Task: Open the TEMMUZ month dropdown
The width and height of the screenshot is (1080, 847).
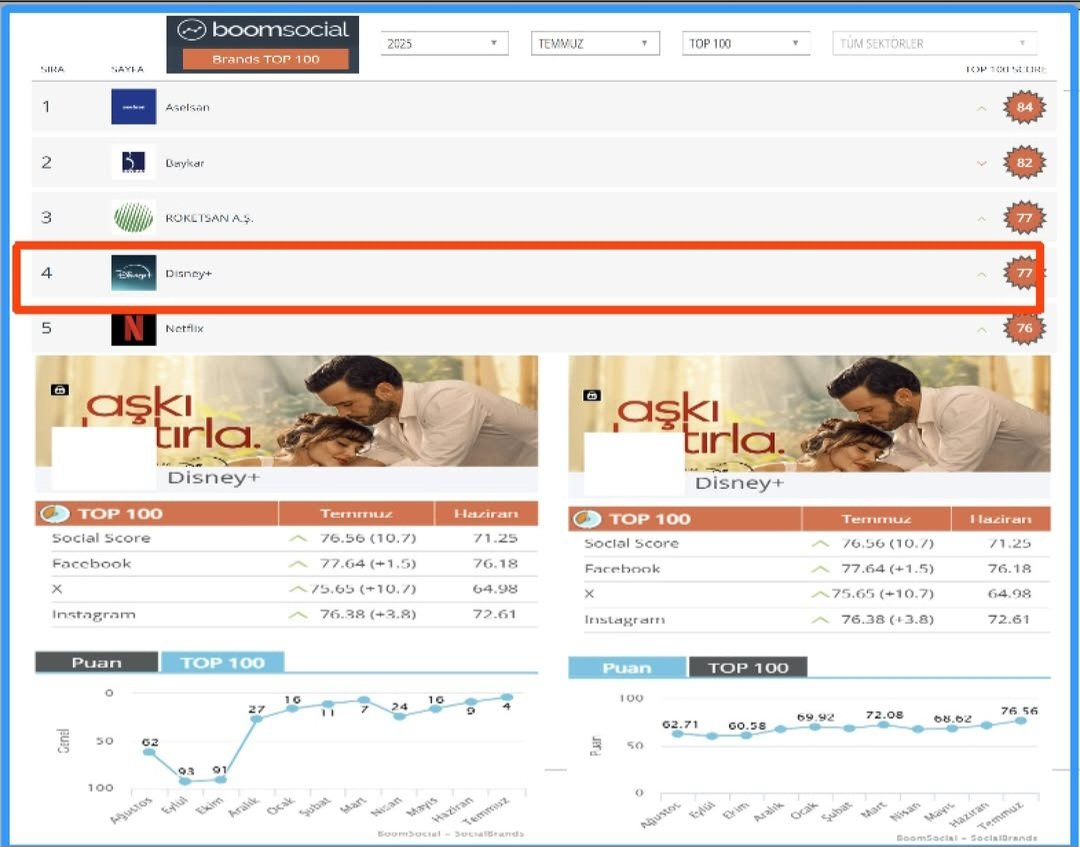Action: click(594, 44)
